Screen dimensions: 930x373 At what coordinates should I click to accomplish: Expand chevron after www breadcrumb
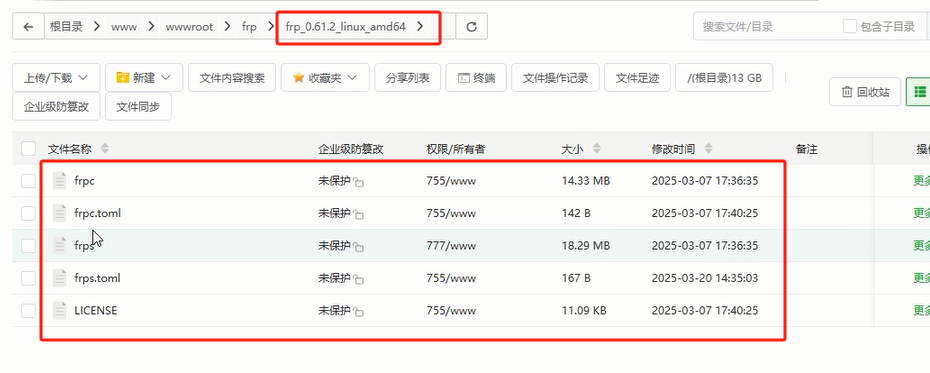(151, 27)
